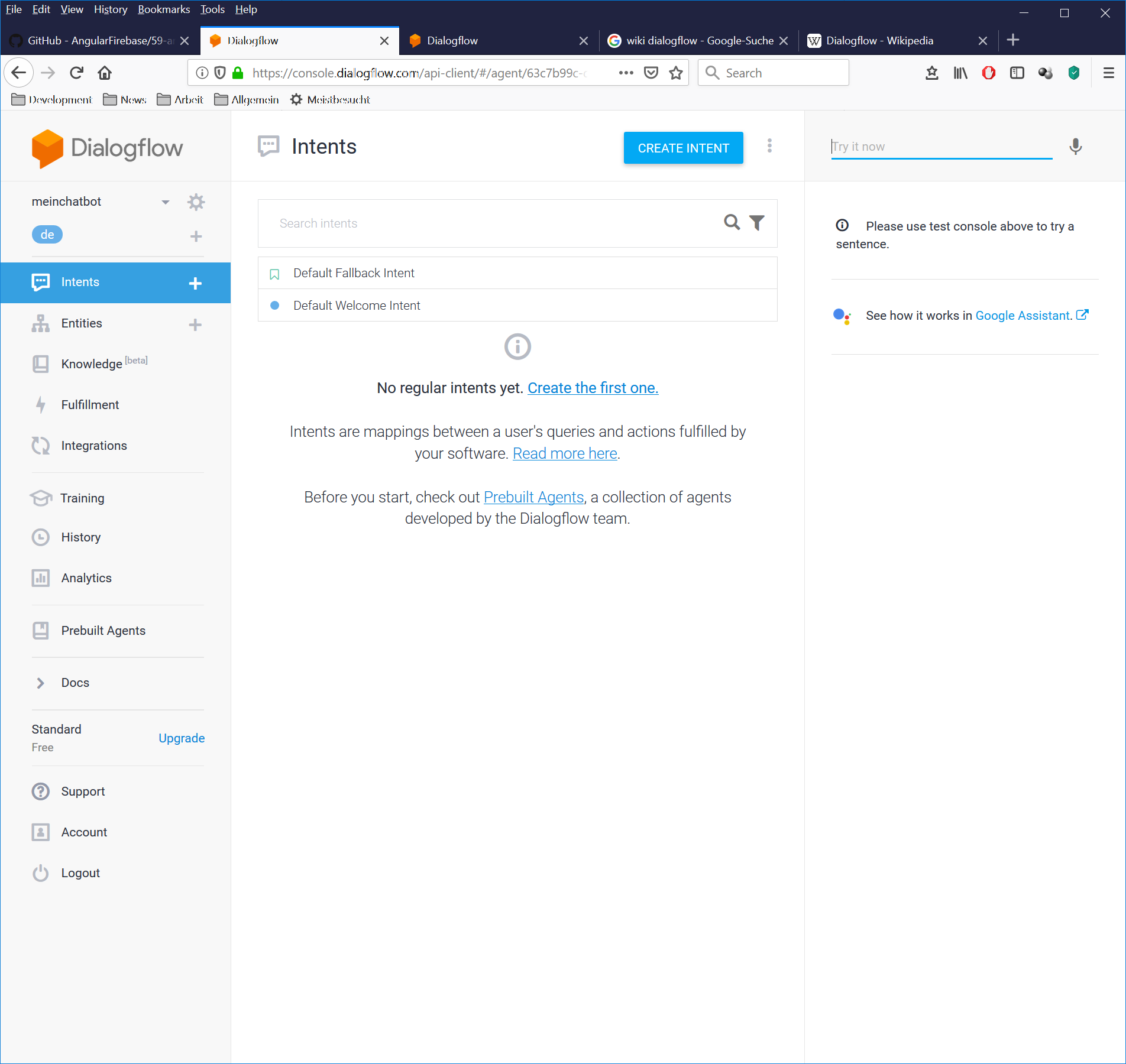Open Default Welcome Intent
1126x1064 pixels.
point(517,306)
